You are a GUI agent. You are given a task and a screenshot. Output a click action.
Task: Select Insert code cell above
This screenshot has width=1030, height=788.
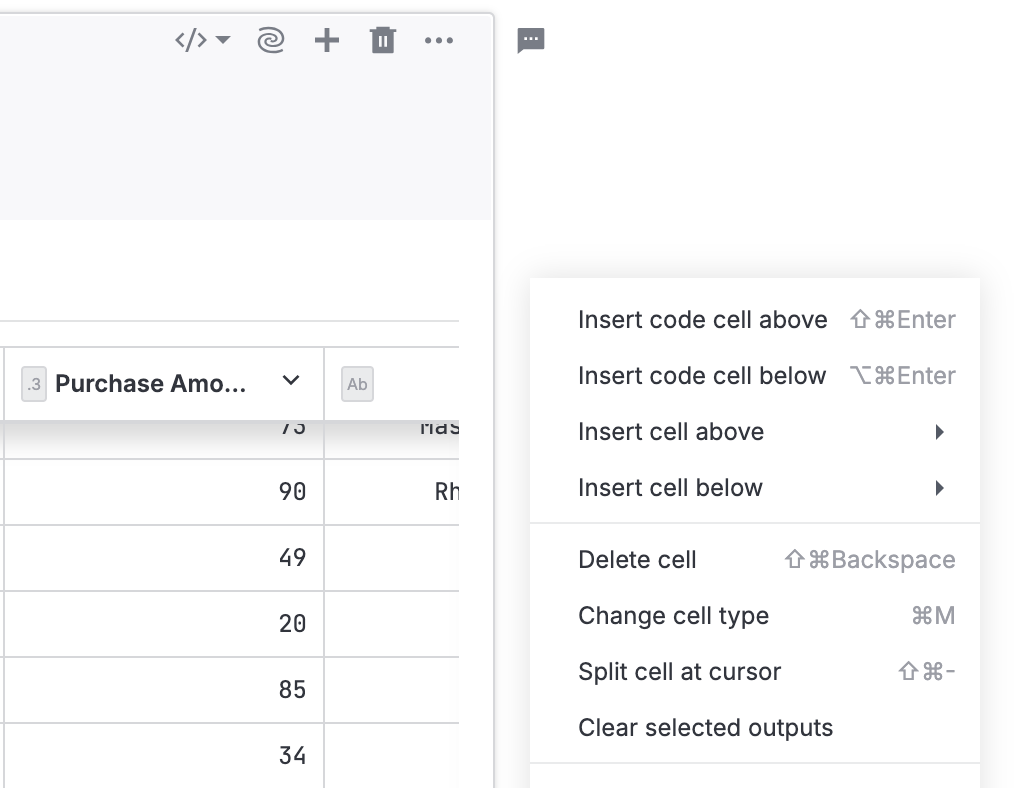(x=702, y=319)
